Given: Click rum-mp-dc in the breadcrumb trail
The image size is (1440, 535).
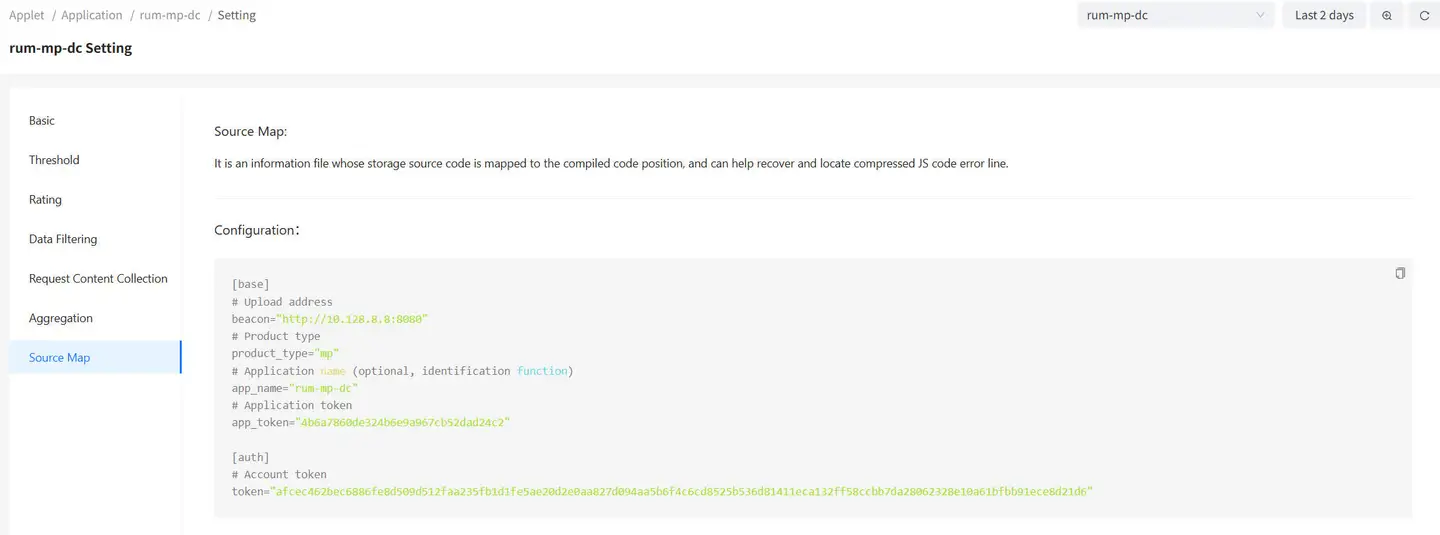Looking at the screenshot, I should tap(170, 15).
